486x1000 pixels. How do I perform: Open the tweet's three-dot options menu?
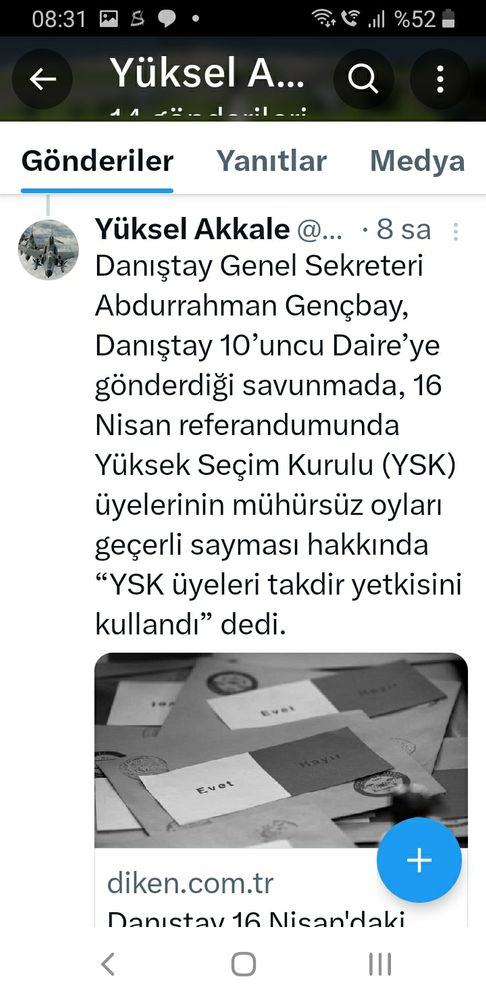[x=455, y=232]
